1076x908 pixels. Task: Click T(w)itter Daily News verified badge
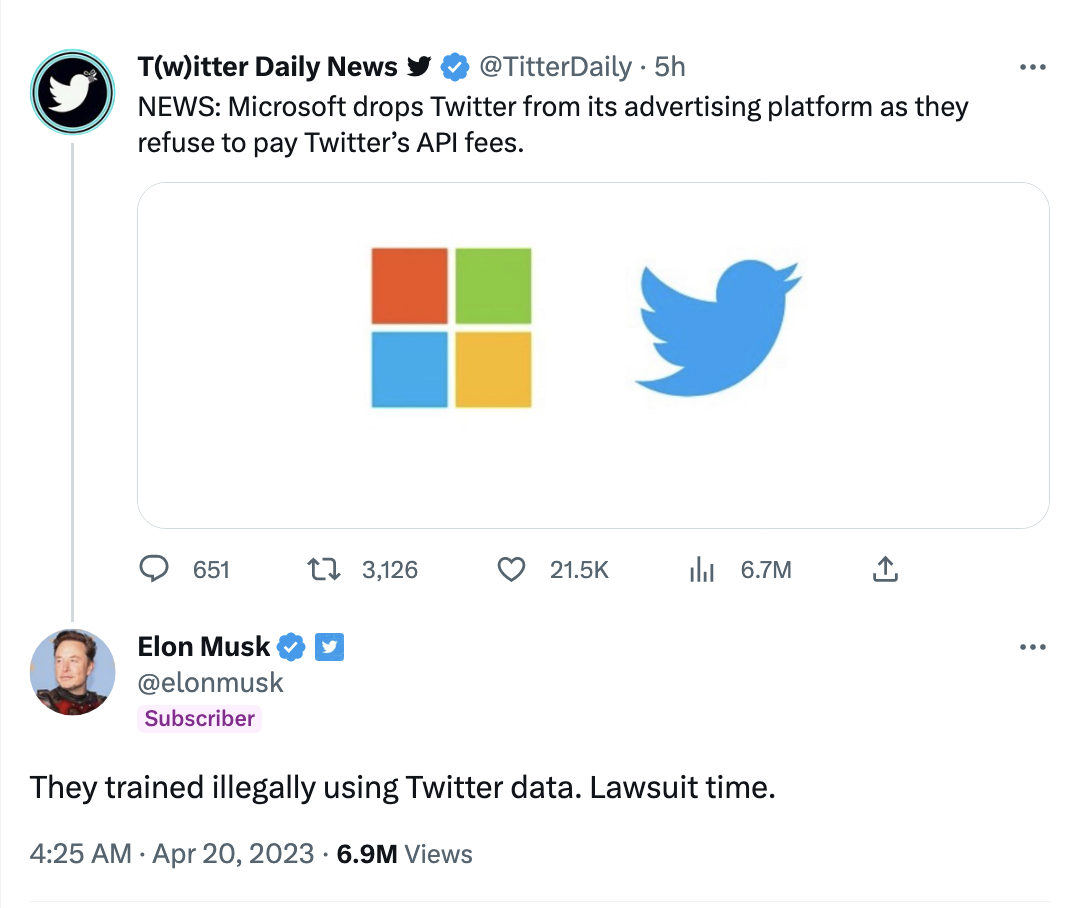pyautogui.click(x=454, y=67)
